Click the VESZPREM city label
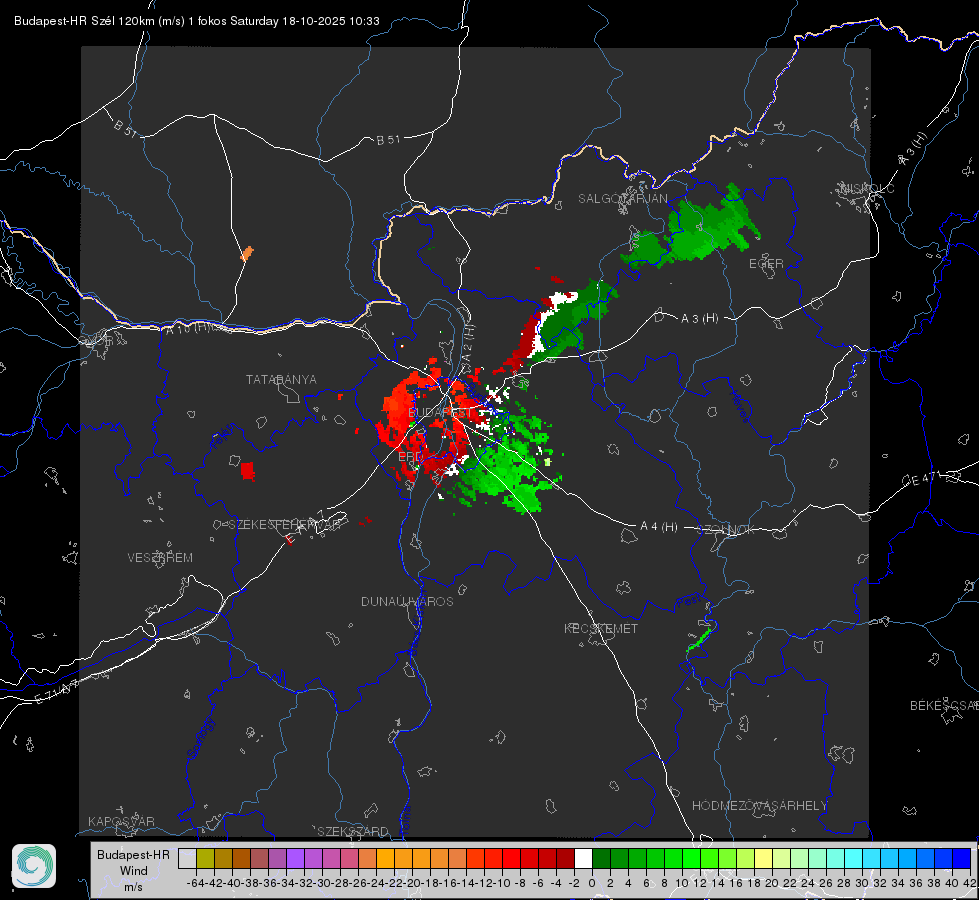The height and width of the screenshot is (900, 979). 160,557
